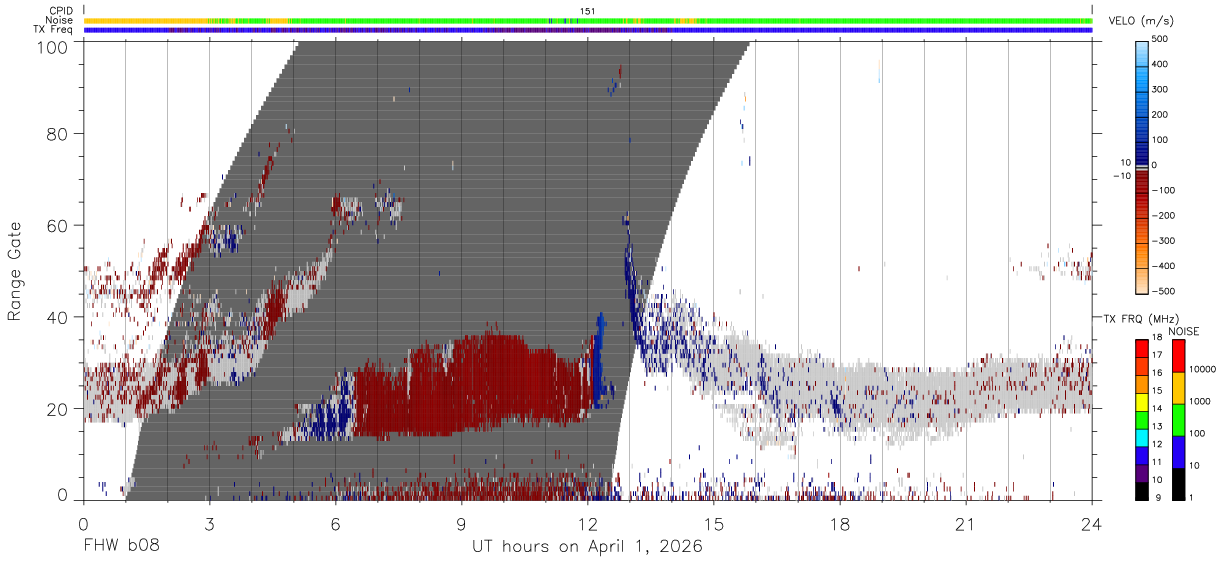Click the -400 label on the velocity colorbar

1164,266
